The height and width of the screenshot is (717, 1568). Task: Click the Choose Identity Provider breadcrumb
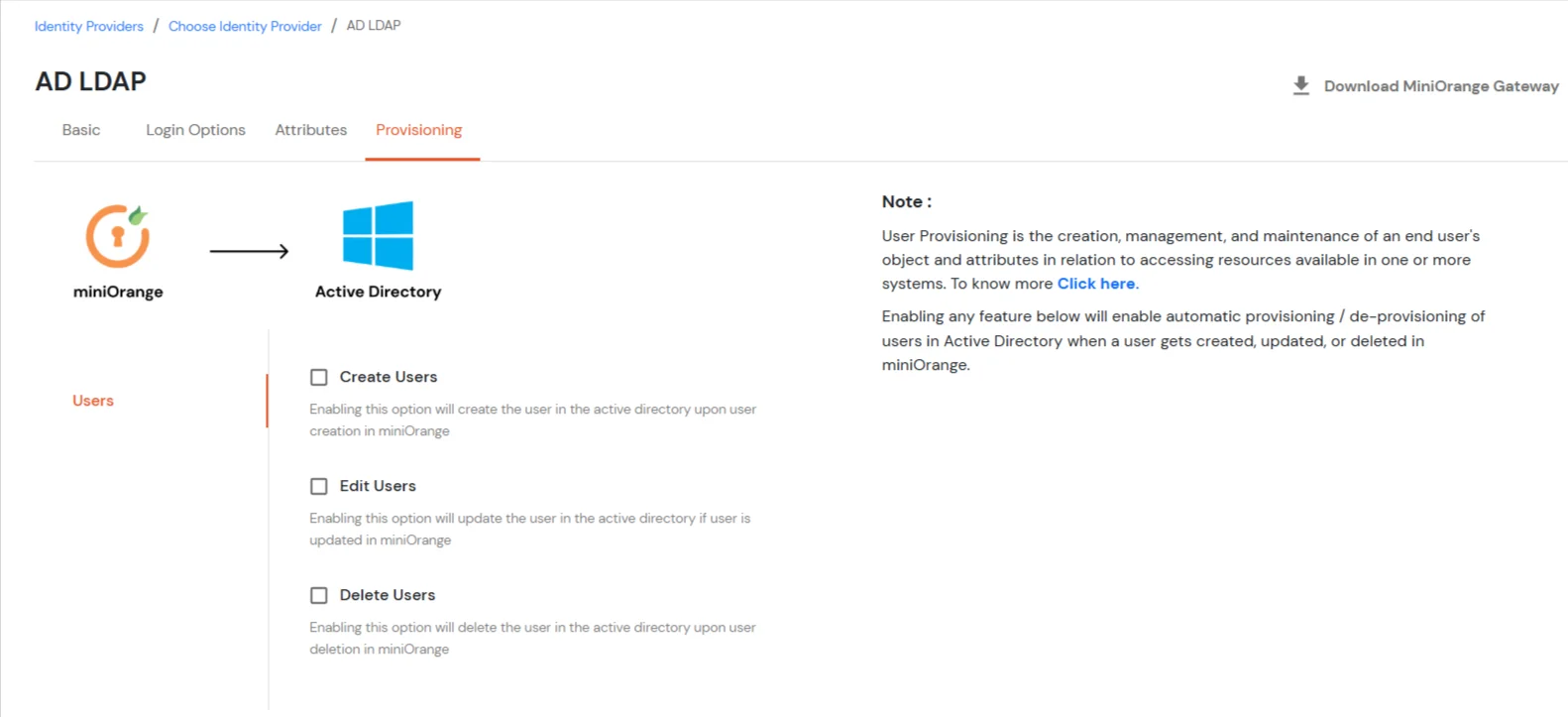(x=245, y=26)
